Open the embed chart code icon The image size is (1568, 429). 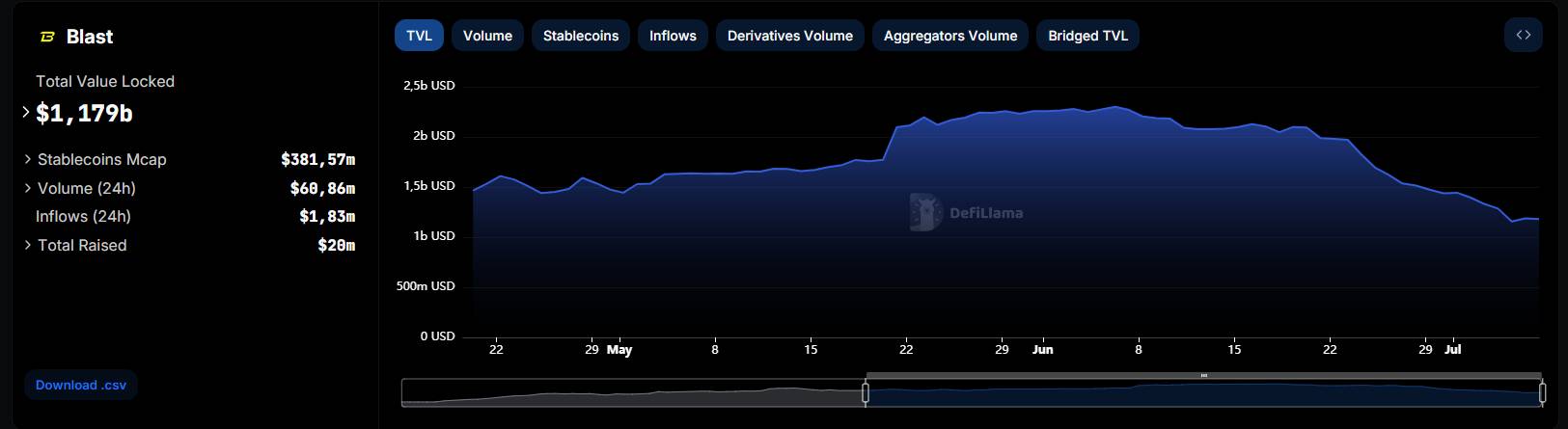click(x=1524, y=35)
